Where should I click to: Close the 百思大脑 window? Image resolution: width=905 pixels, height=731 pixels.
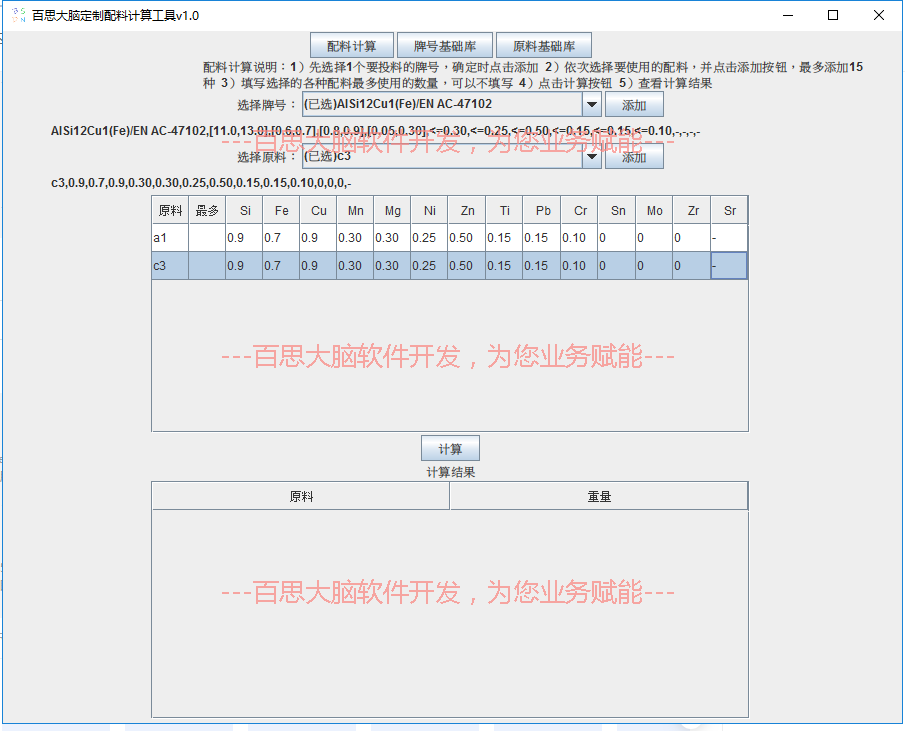coord(878,15)
